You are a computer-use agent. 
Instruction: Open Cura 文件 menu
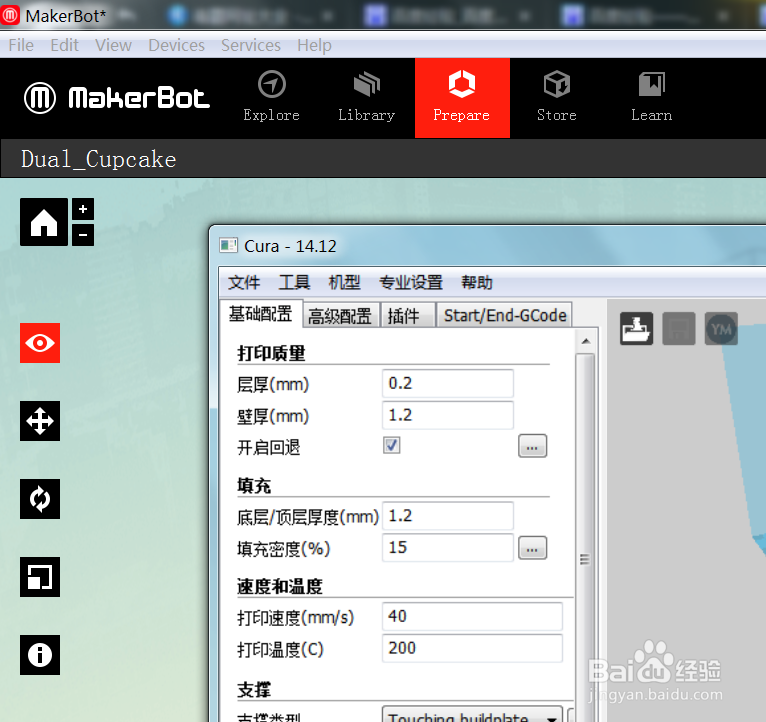[x=244, y=282]
